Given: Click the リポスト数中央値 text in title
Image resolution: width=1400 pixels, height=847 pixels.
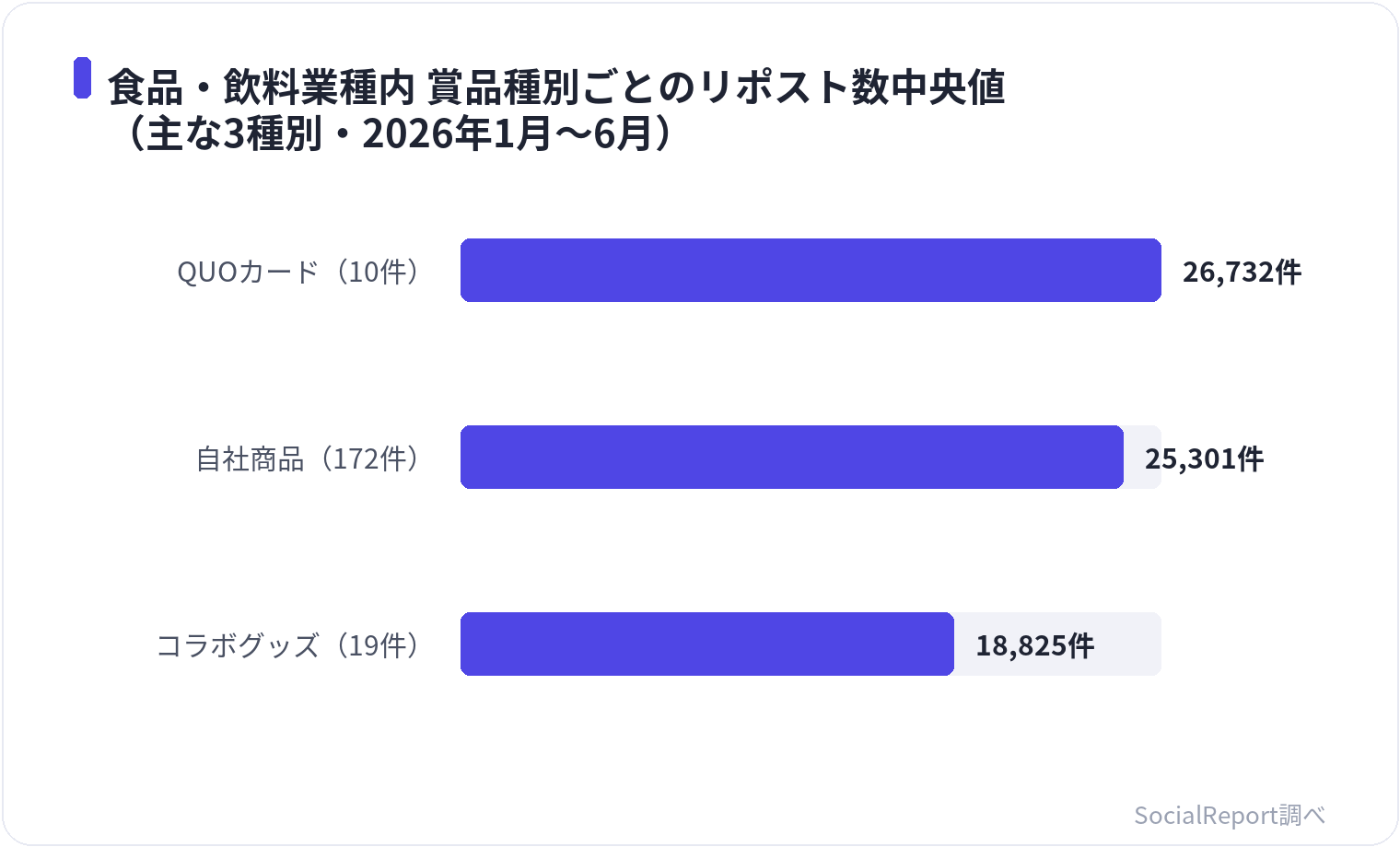Looking at the screenshot, I should pyautogui.click(x=852, y=88).
